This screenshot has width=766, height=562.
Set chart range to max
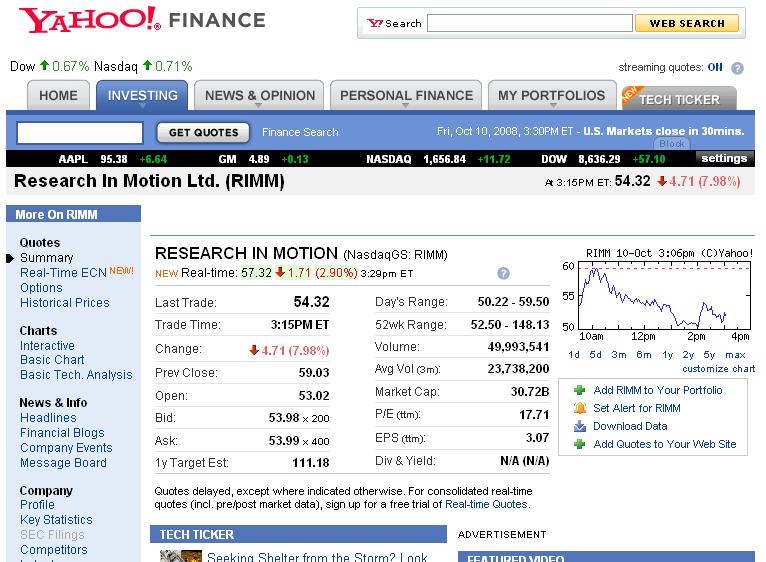click(x=735, y=355)
